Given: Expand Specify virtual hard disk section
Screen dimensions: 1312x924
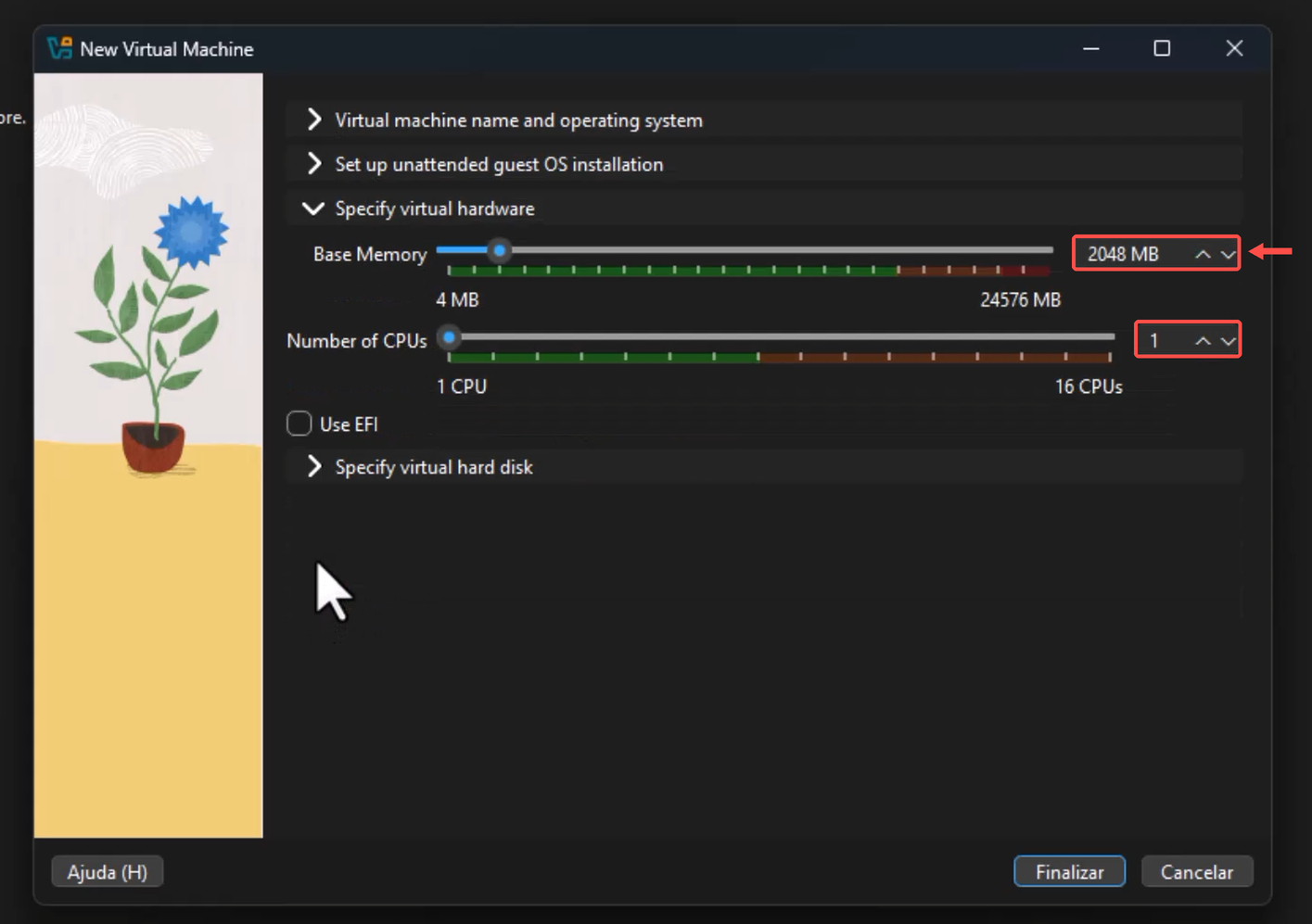Looking at the screenshot, I should click(764, 467).
